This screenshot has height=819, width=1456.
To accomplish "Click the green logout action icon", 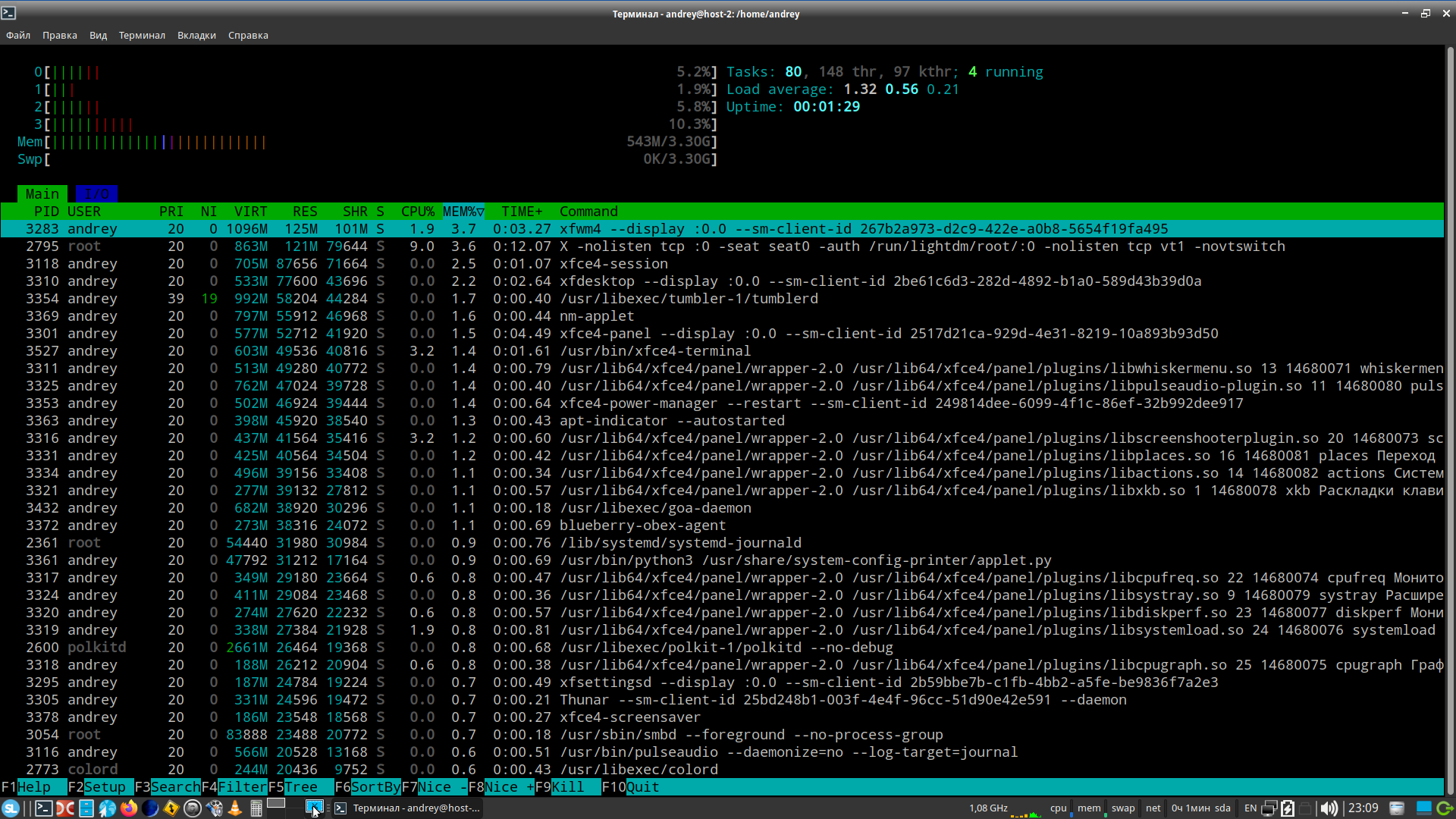I will (x=1445, y=808).
